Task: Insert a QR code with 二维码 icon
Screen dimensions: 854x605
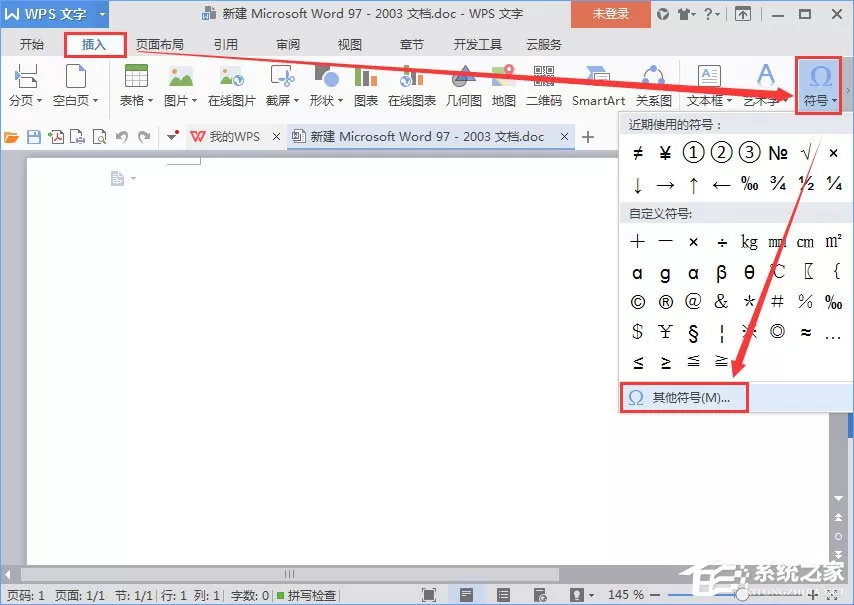Action: click(544, 85)
